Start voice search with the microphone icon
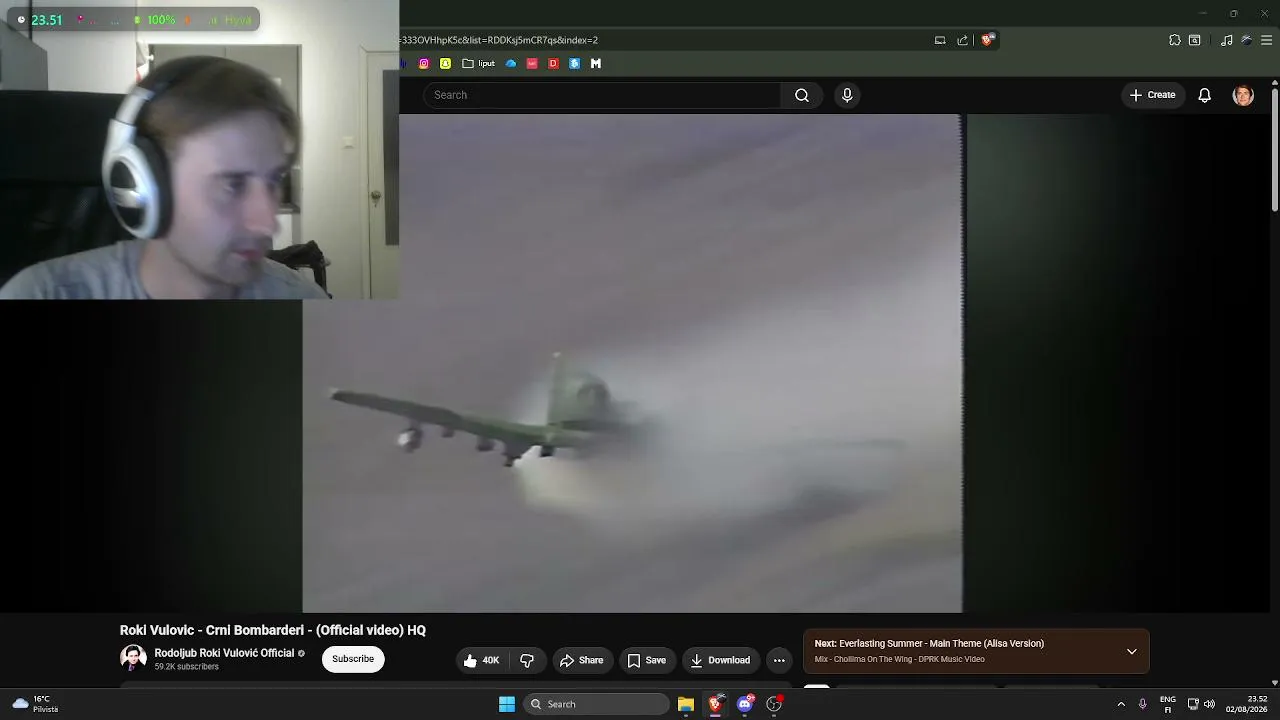The width and height of the screenshot is (1280, 720). pyautogui.click(x=847, y=95)
